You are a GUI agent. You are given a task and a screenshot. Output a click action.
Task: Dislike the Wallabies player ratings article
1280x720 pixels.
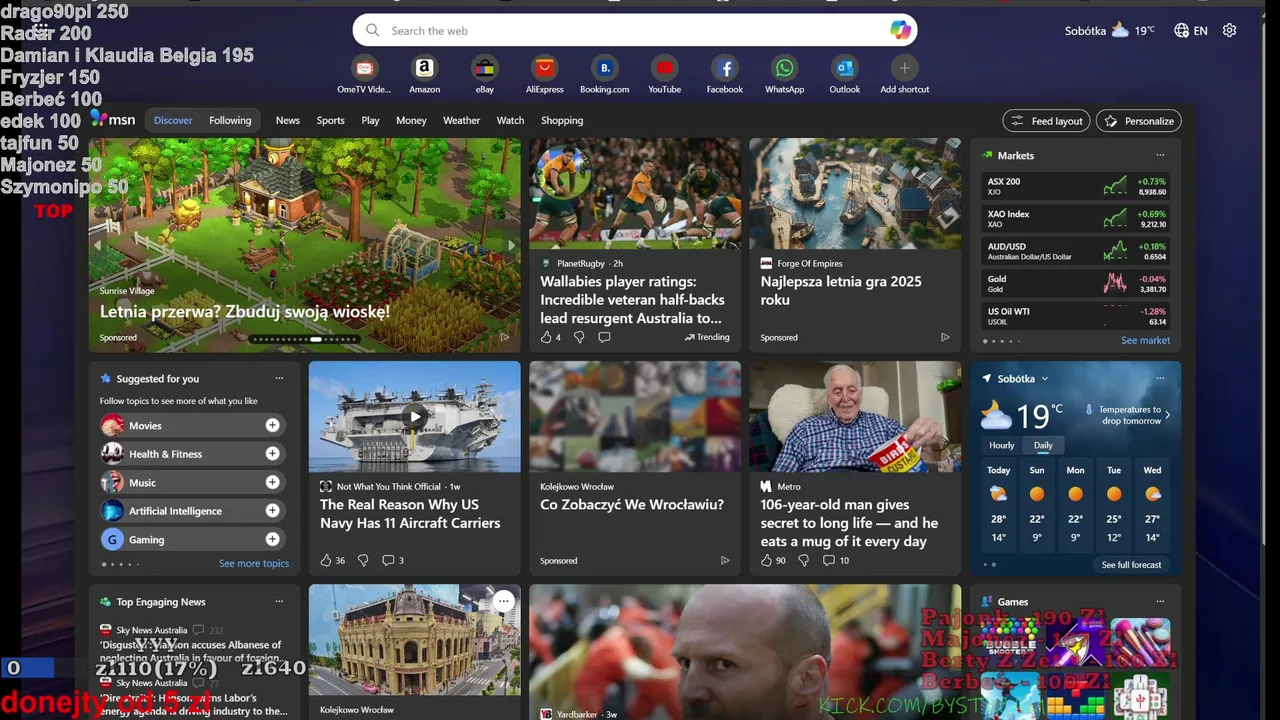coord(578,337)
